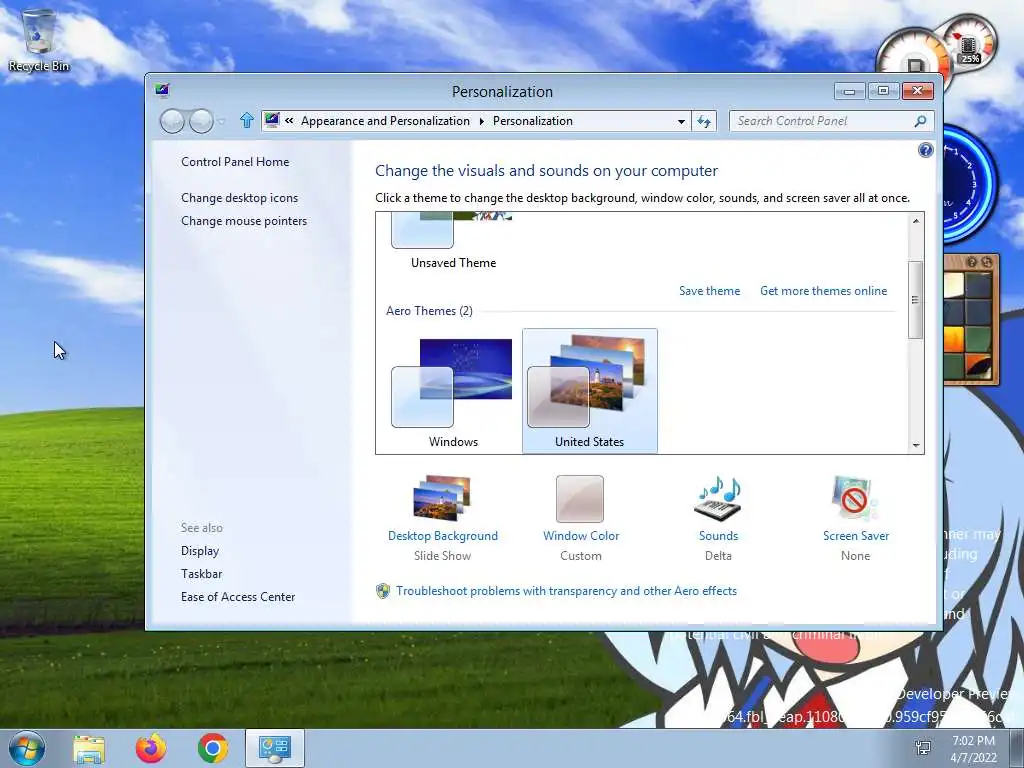Viewport: 1024px width, 768px height.
Task: Open Ease of Access Center link
Action: coord(238,596)
